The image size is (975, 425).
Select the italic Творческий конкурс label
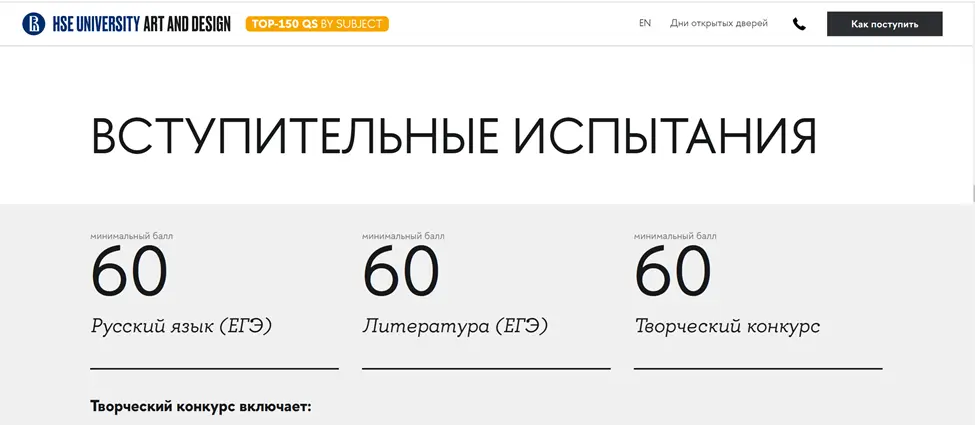(x=727, y=326)
